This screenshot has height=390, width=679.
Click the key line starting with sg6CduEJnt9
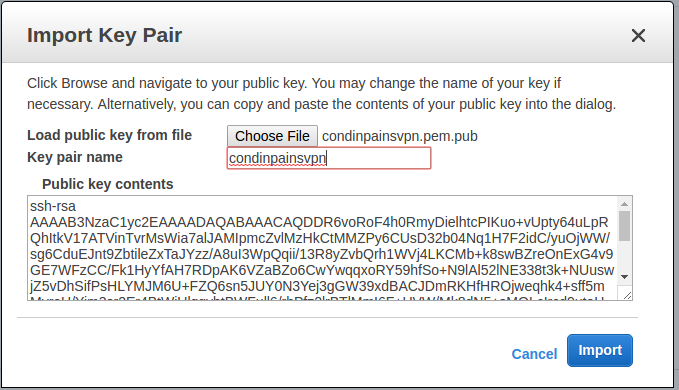point(321,254)
